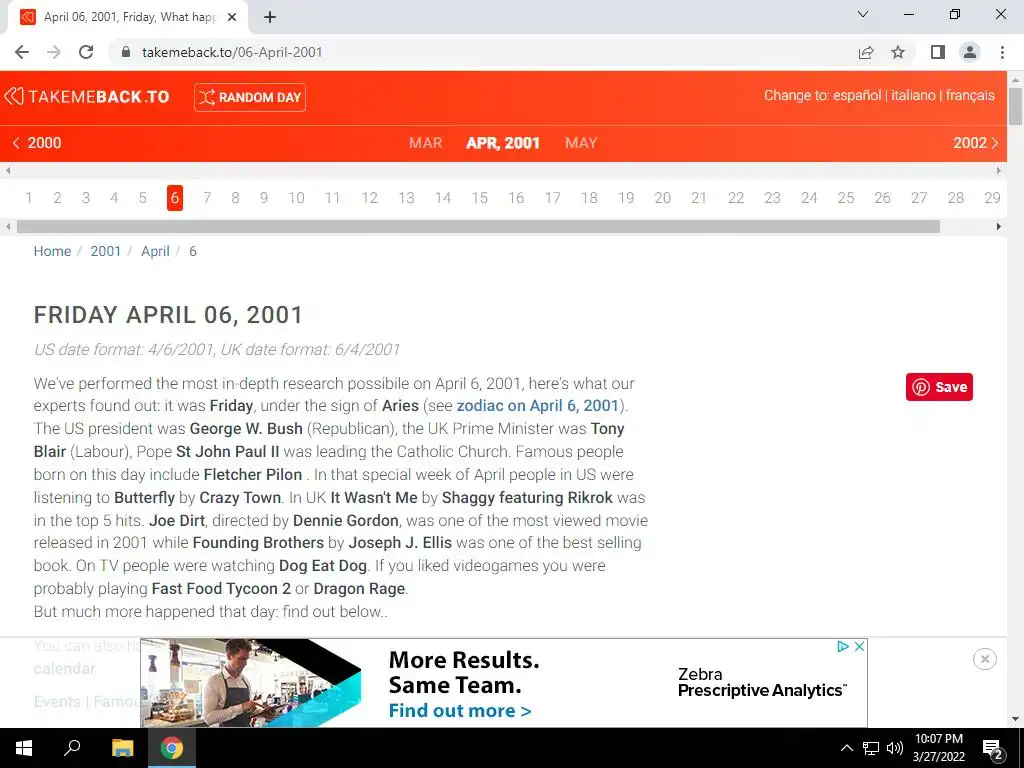The width and height of the screenshot is (1024, 768).
Task: Open tab search chevron in title bar
Action: [863, 14]
